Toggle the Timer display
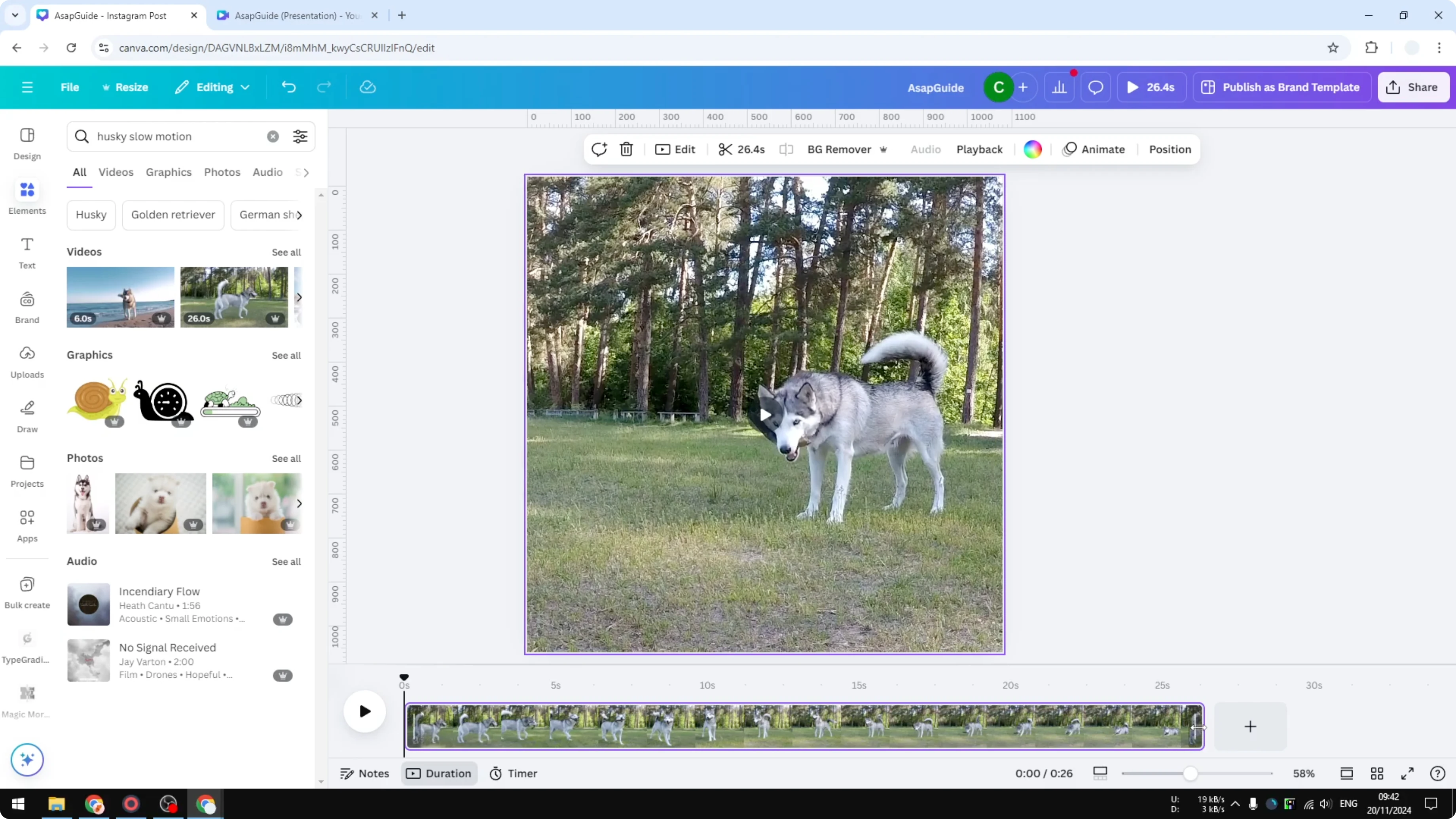This screenshot has width=1456, height=819. pos(513,773)
